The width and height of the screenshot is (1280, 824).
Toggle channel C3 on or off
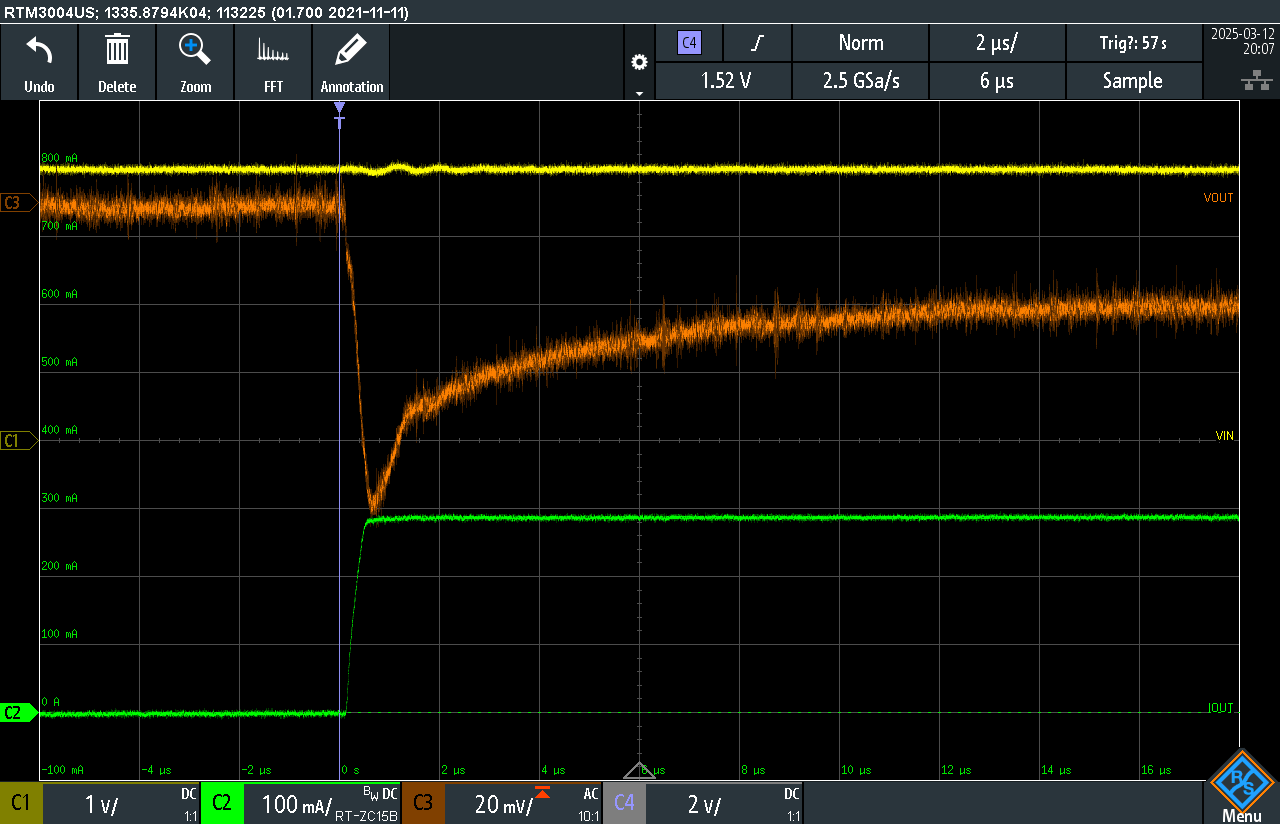(423, 803)
